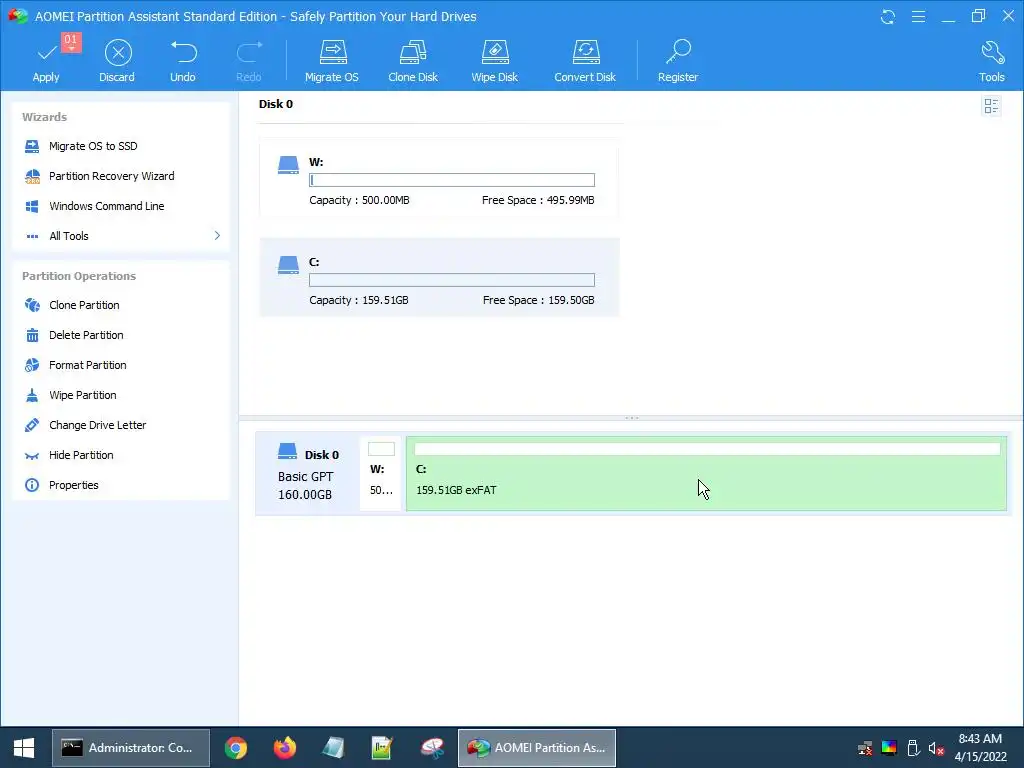Click the colorful display tray icon
The width and height of the screenshot is (1024, 768).
point(889,748)
